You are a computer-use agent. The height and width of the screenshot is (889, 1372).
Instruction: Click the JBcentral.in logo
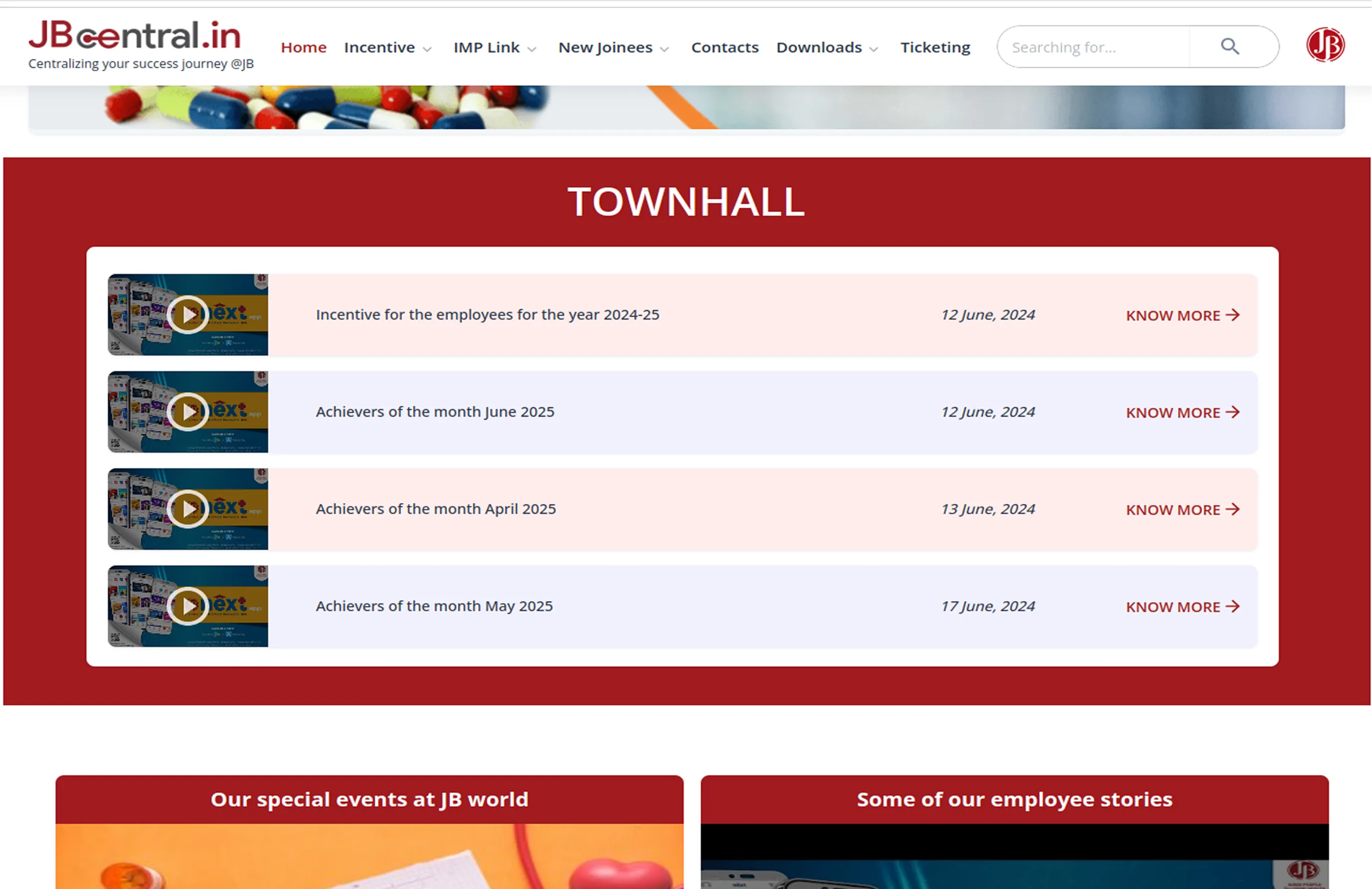(x=136, y=37)
